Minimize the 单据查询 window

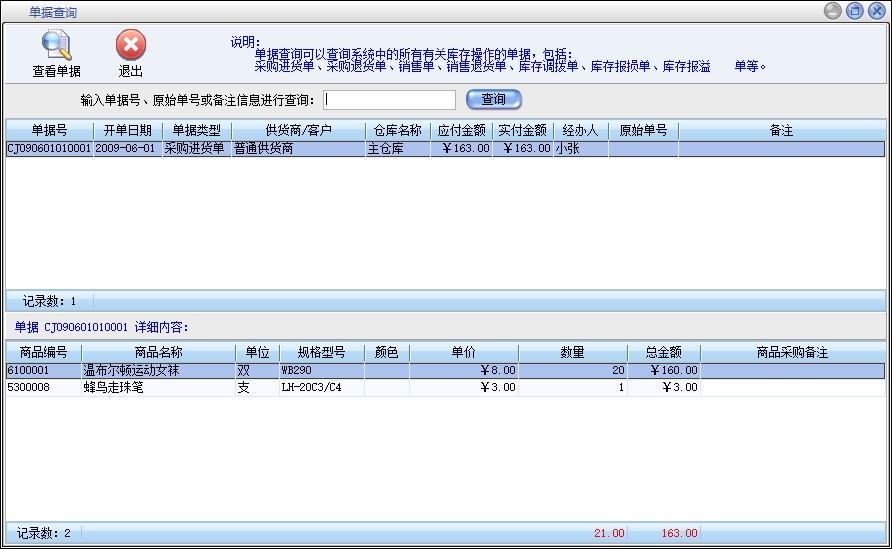point(832,11)
